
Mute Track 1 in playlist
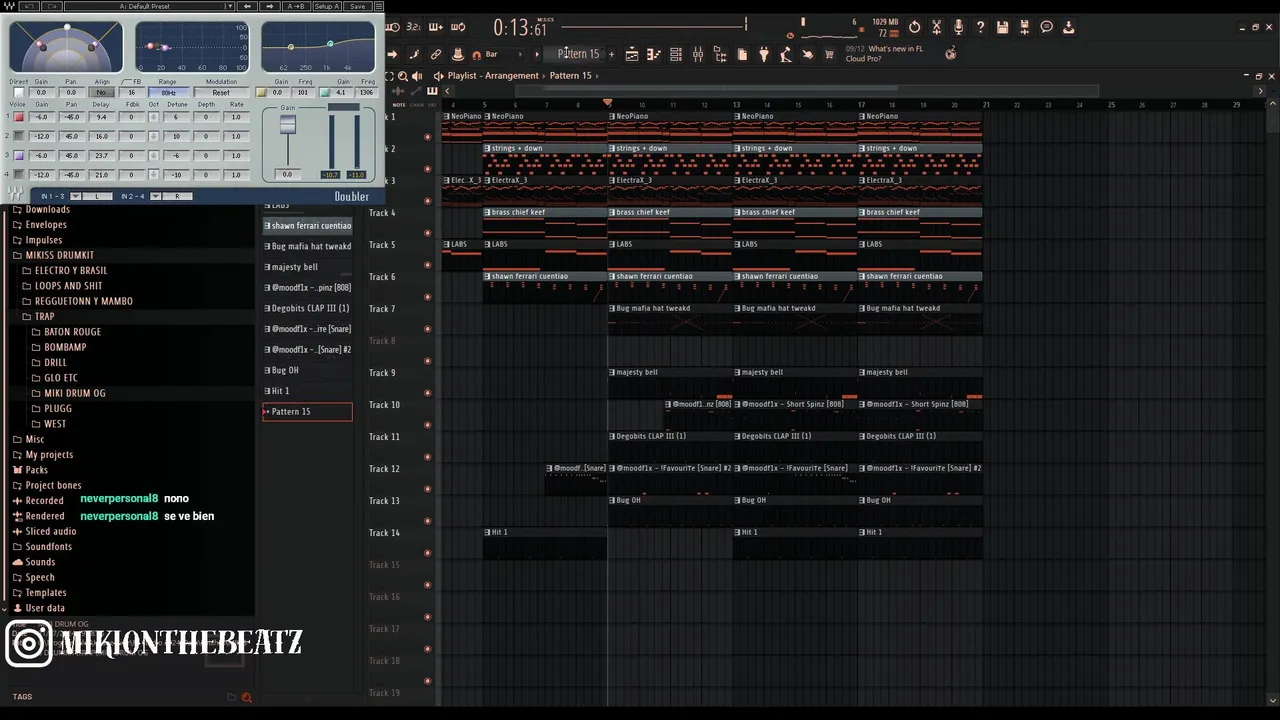pos(428,137)
